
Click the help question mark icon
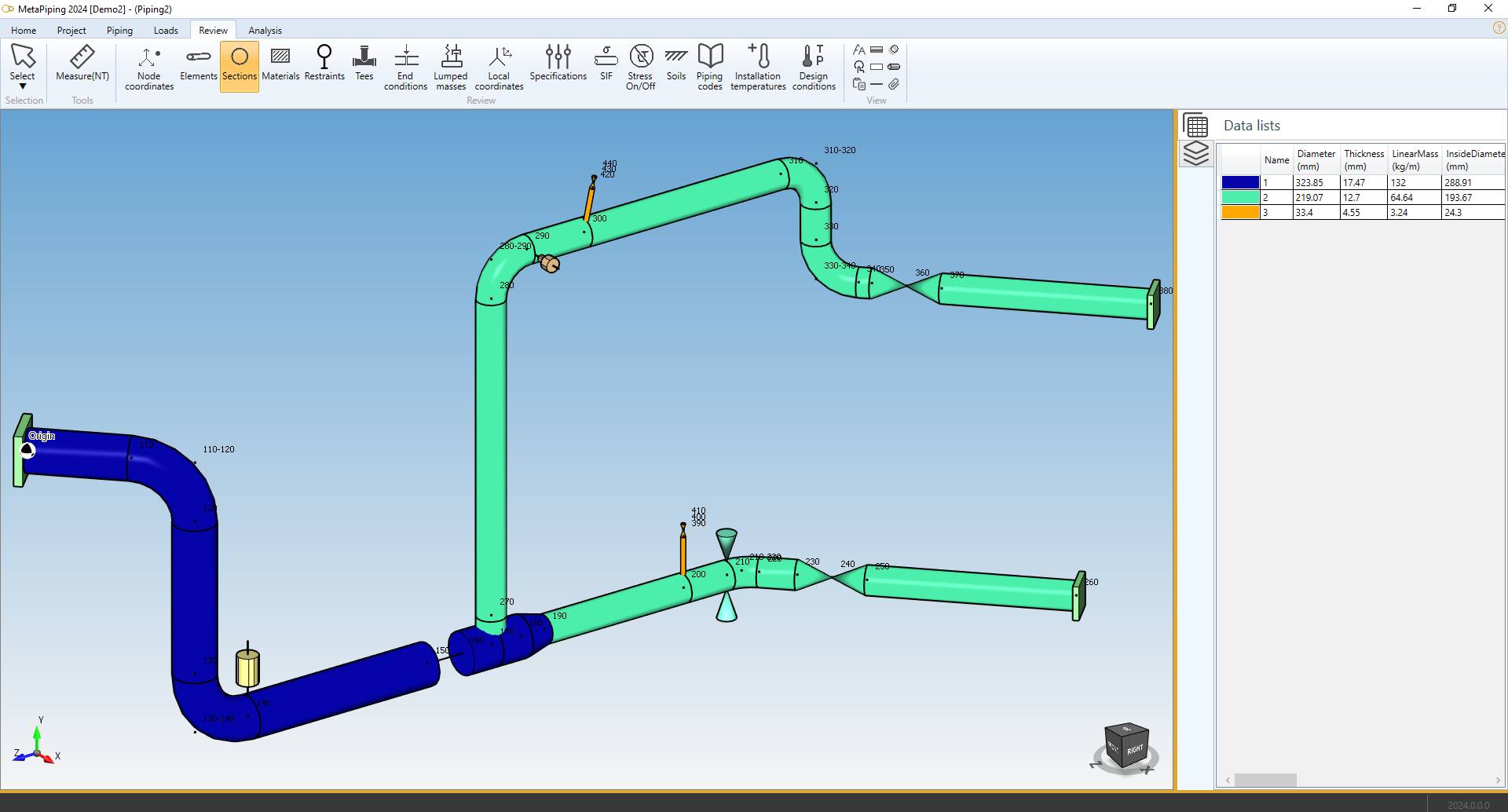(1499, 27)
